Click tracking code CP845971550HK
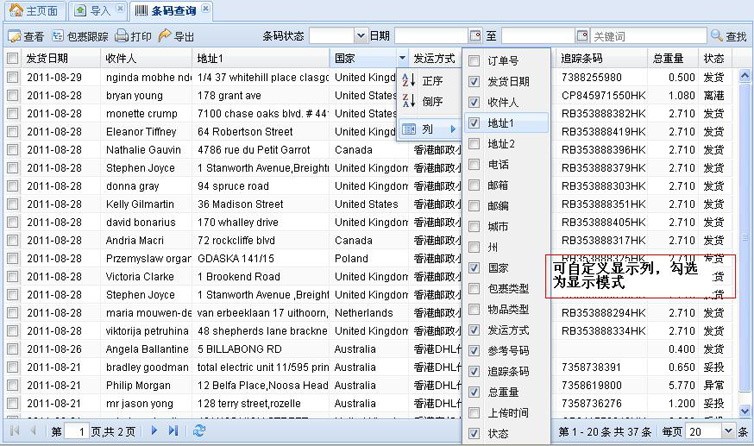754x446 pixels. [603, 95]
